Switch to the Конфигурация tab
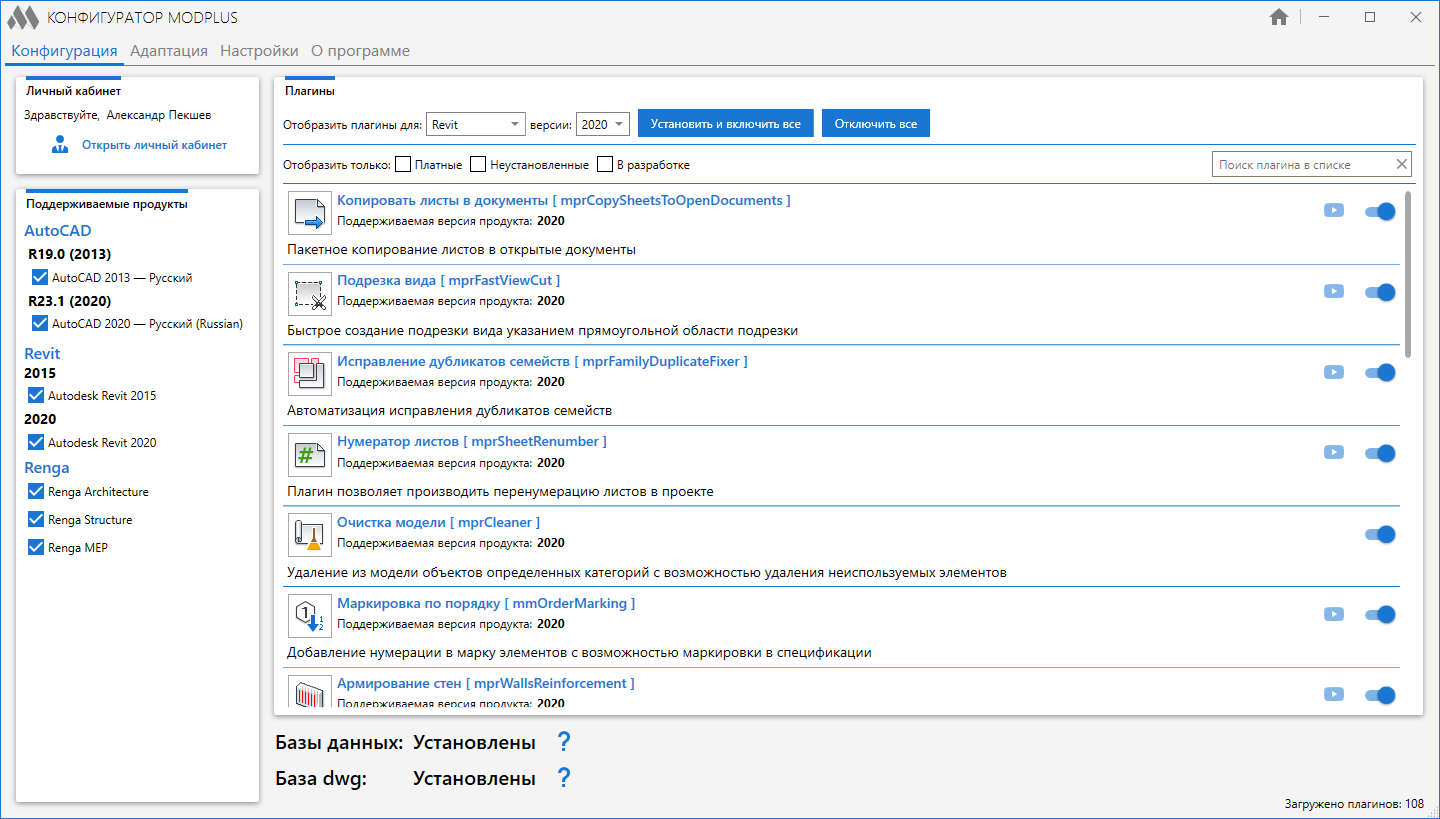 (64, 51)
